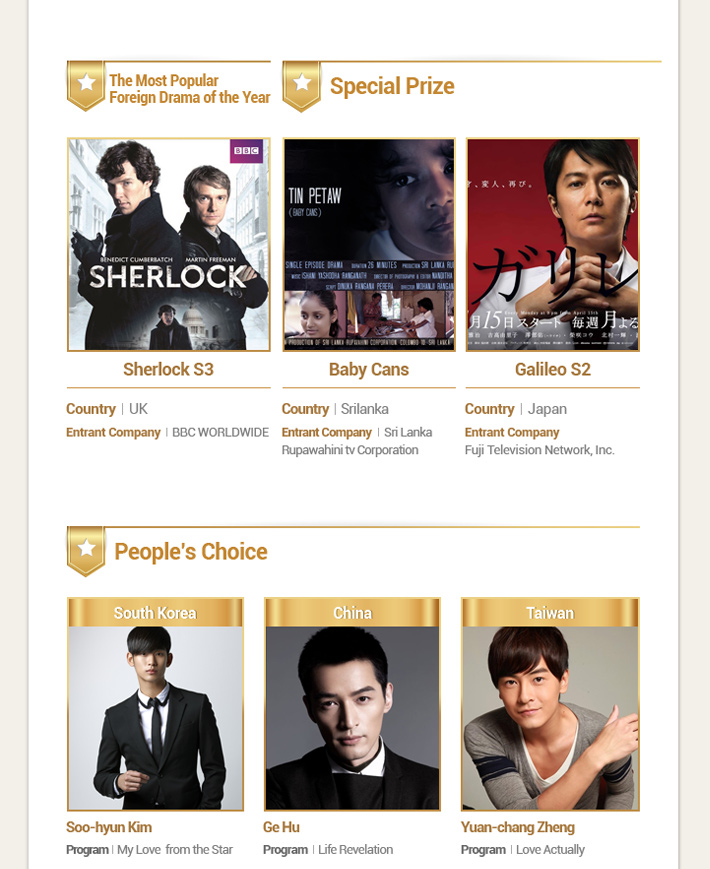Viewport: 710px width, 869px height.
Task: Click the Special Prize heading
Action: click(x=392, y=86)
